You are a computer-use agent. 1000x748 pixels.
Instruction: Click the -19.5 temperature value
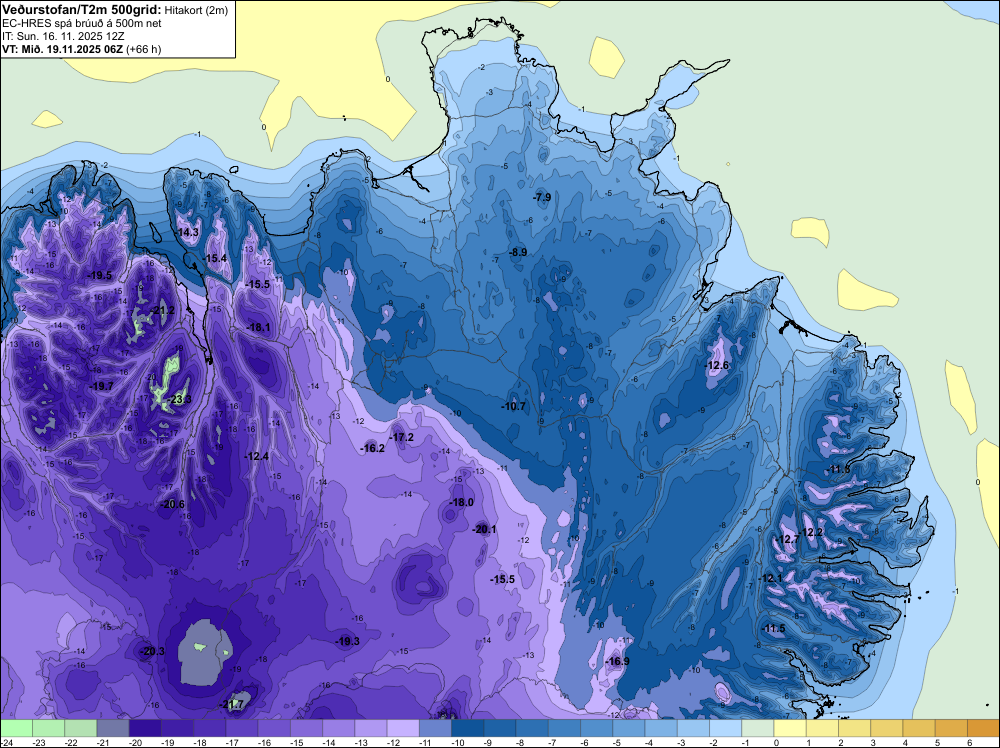99,275
